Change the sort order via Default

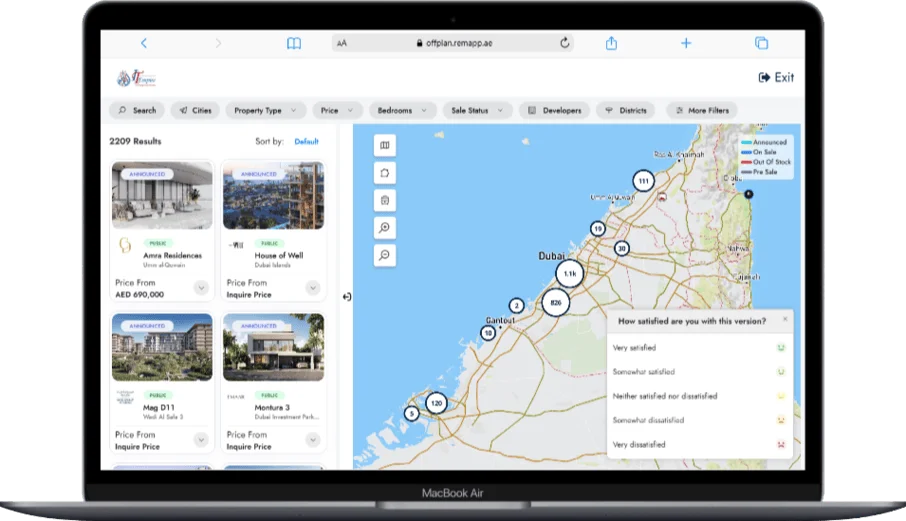pyautogui.click(x=306, y=142)
